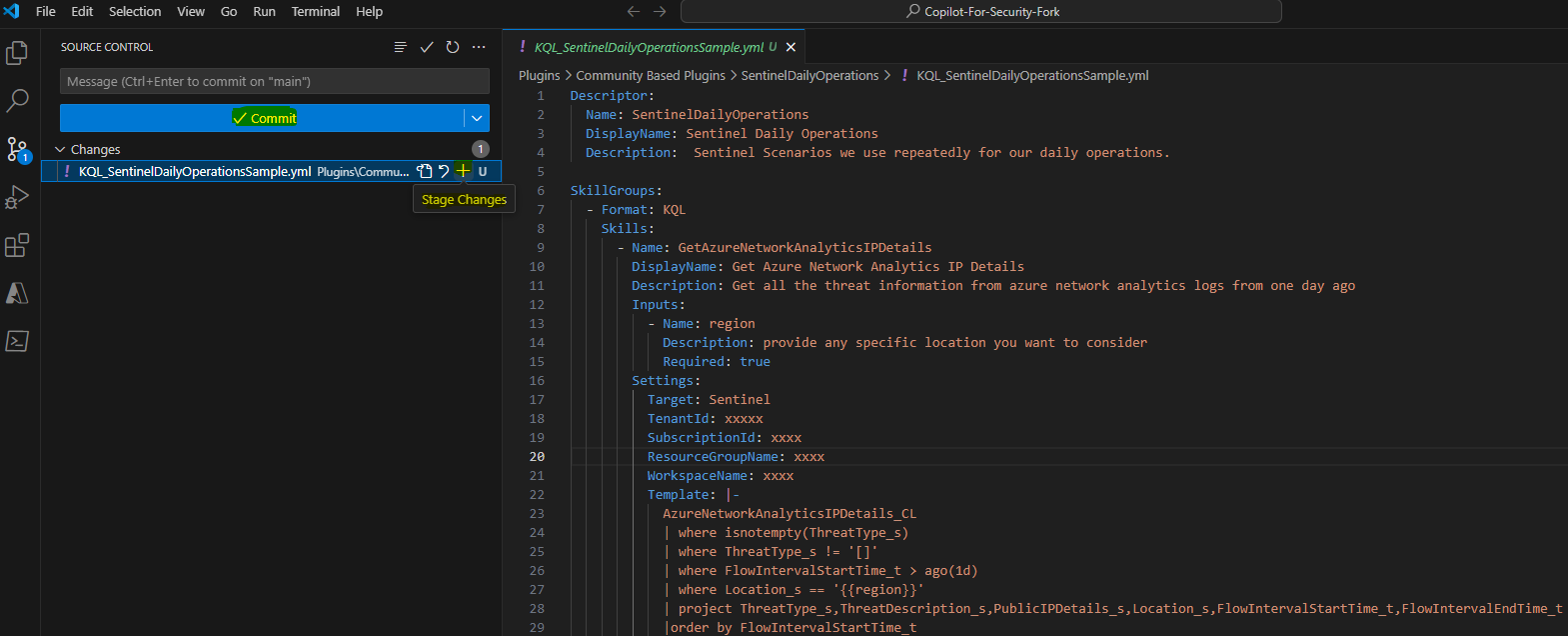
Task: Click the commit checkmark in Source Control header
Action: (x=427, y=47)
